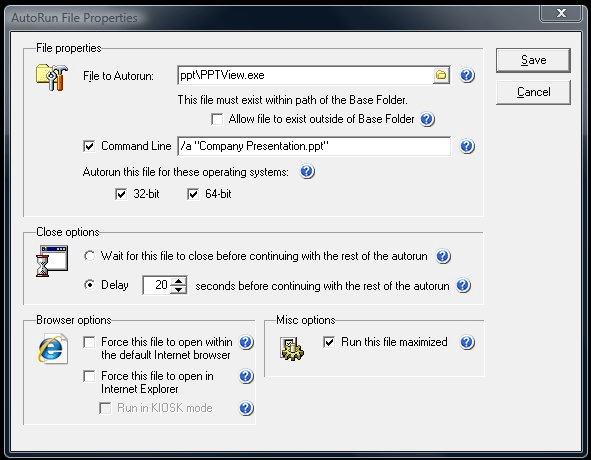Open help for Wait for file to close

[443, 256]
